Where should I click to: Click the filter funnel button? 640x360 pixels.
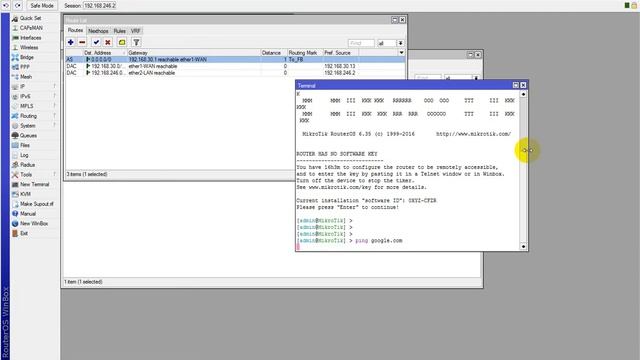(x=136, y=42)
